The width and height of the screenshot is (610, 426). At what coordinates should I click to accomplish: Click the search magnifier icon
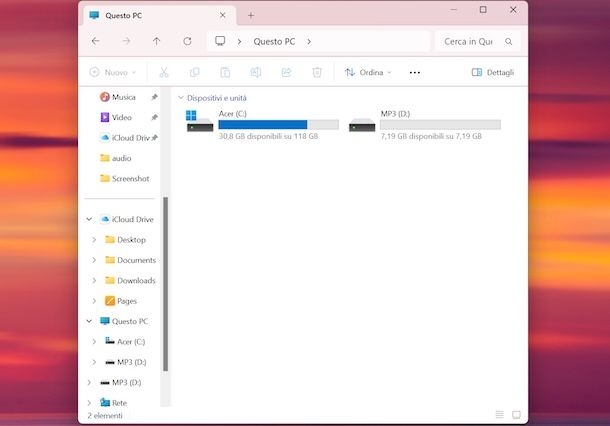click(508, 41)
